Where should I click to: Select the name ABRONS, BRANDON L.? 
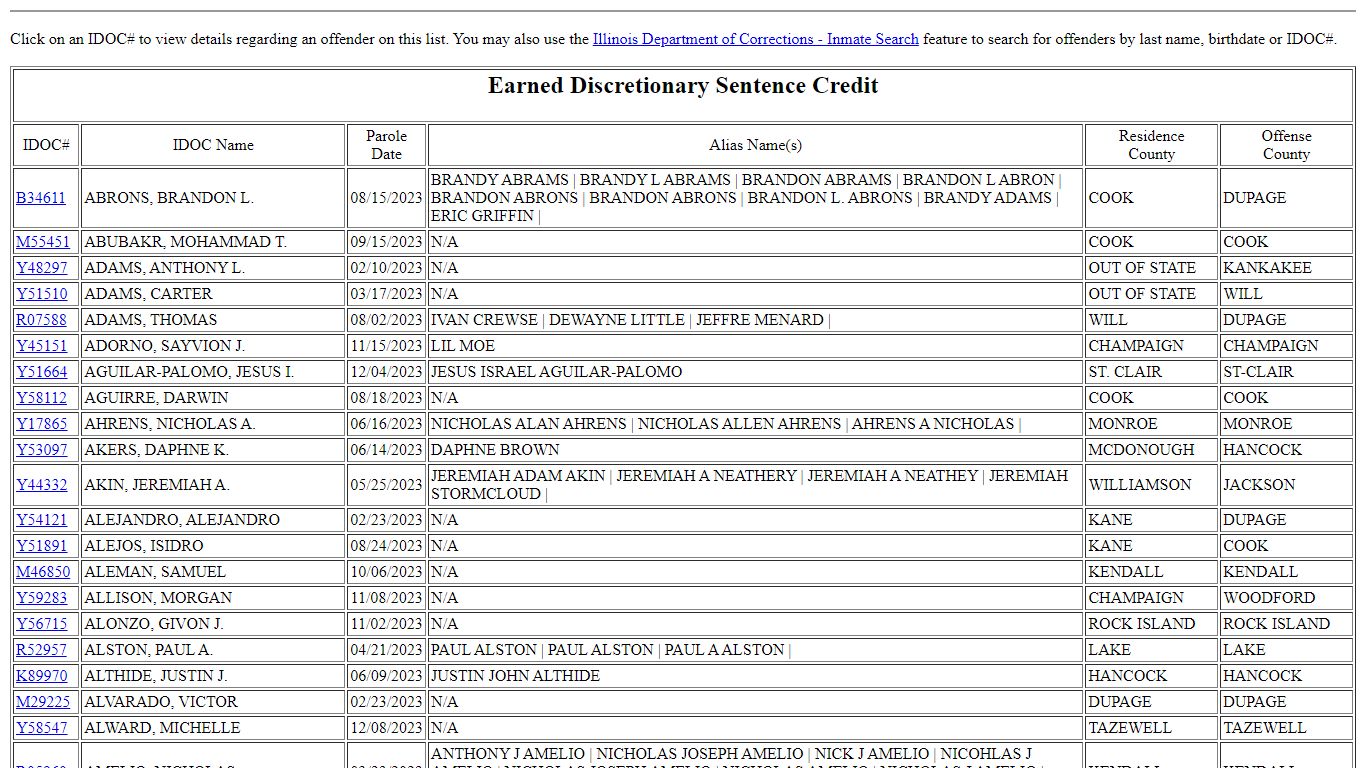coord(169,198)
